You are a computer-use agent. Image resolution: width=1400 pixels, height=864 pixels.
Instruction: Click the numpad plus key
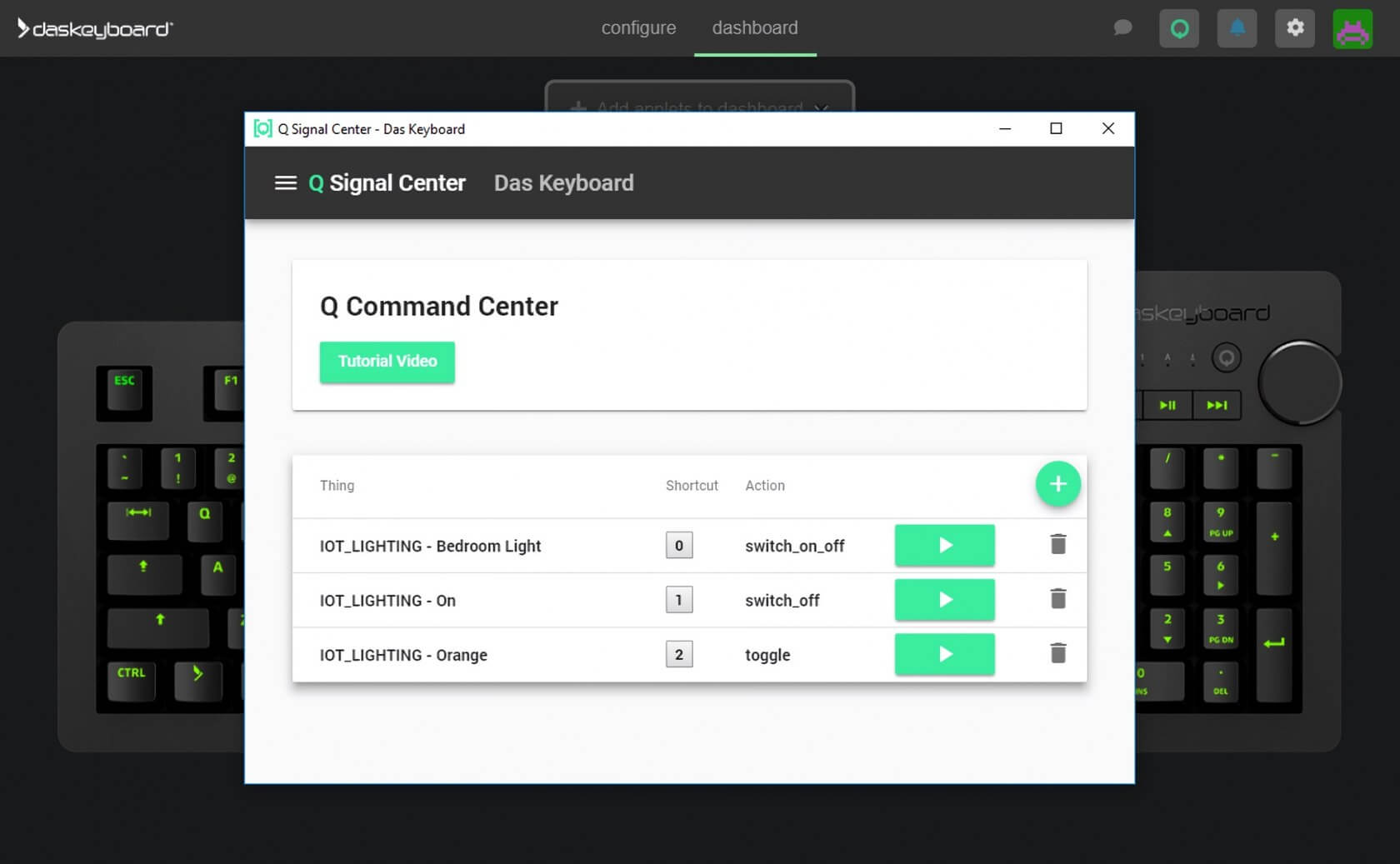1274,547
